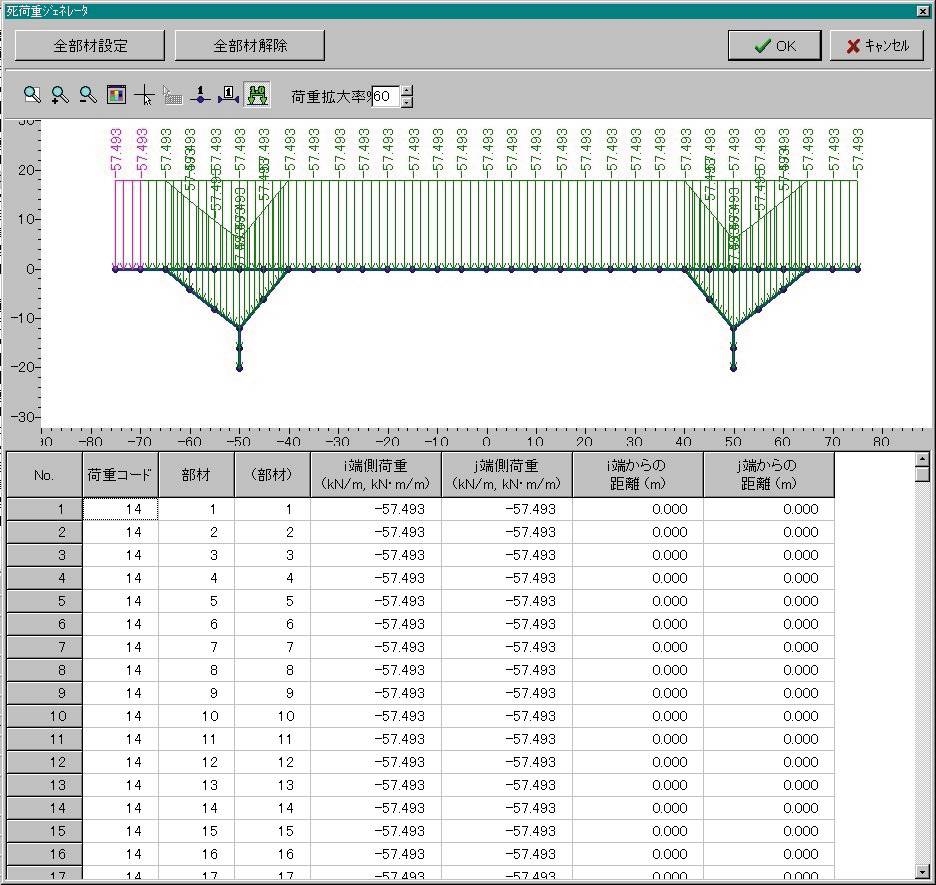The width and height of the screenshot is (936, 885).
Task: Click the zoom window magnifier icon
Action: [32, 96]
